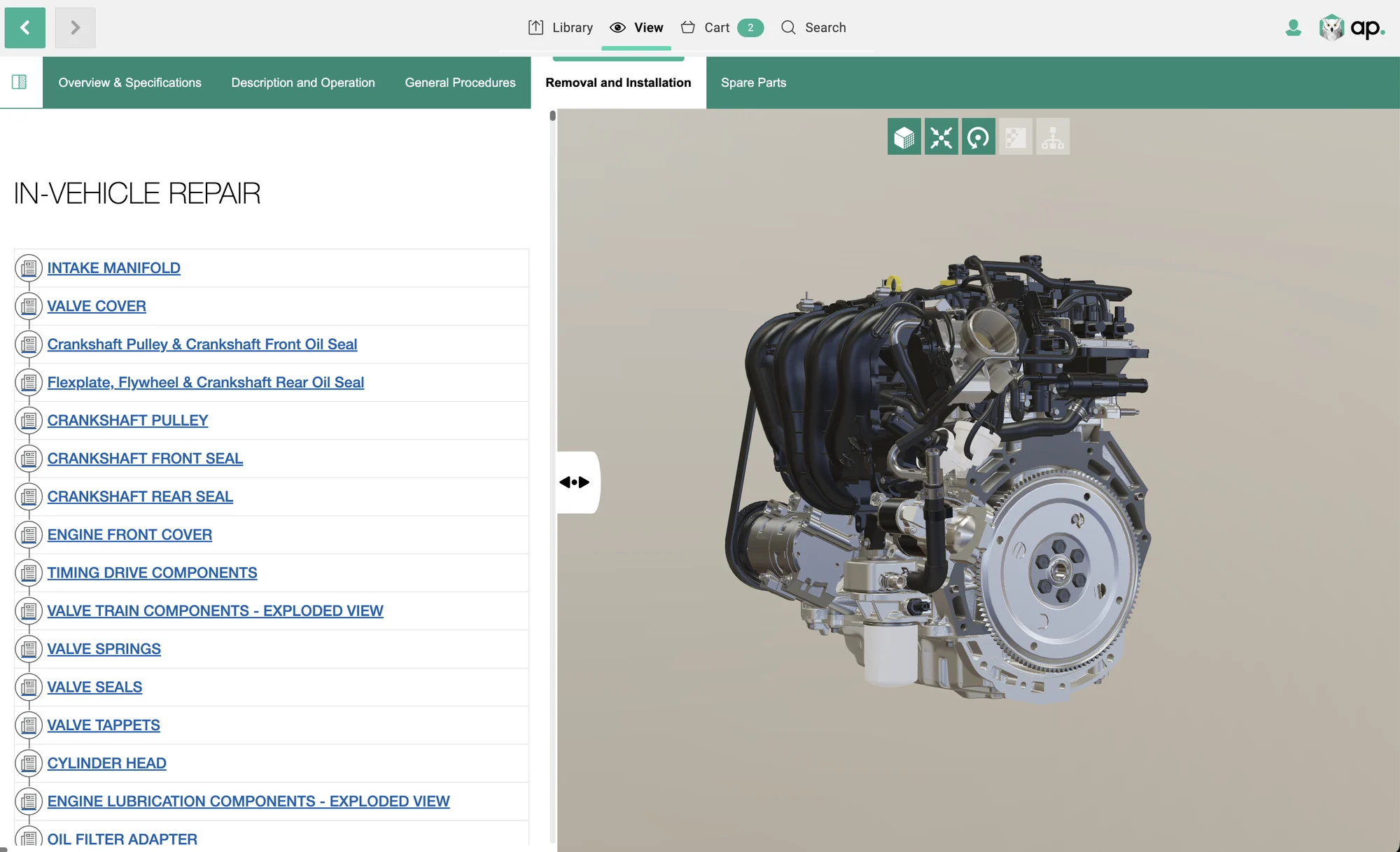Viewport: 1400px width, 852px height.
Task: Click the checkerboard transparency tool
Action: pyautogui.click(x=1015, y=137)
